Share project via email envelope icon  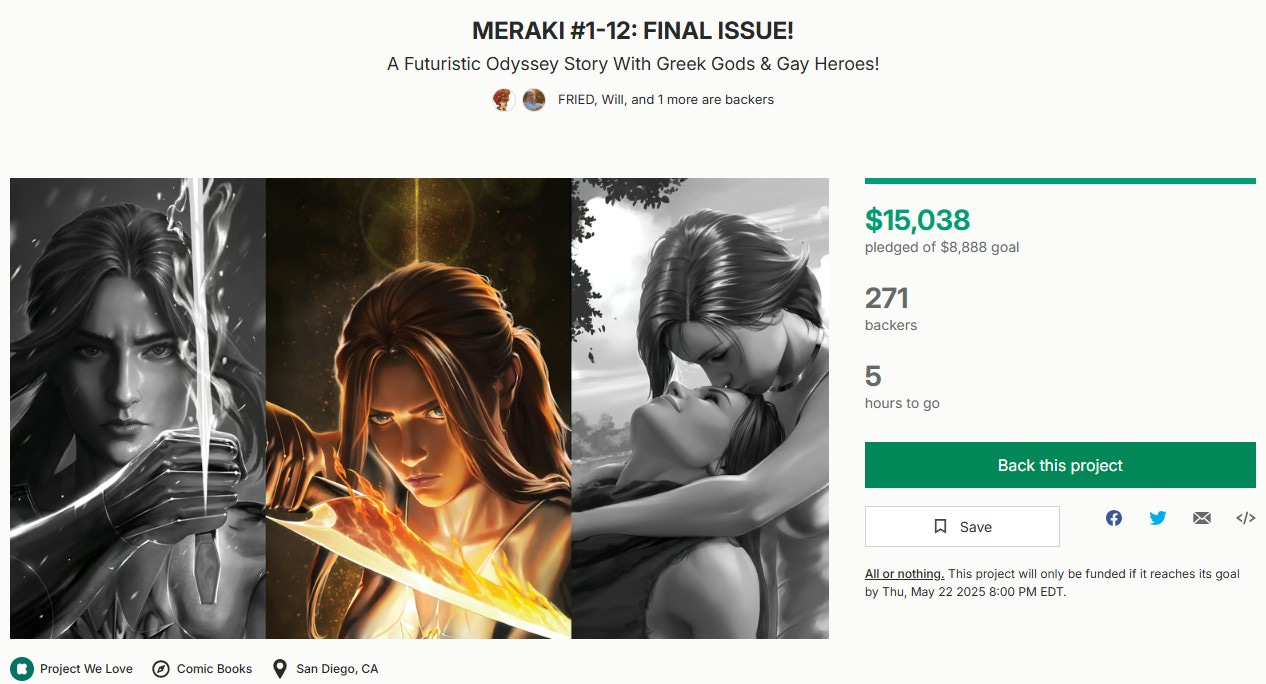(x=1202, y=518)
